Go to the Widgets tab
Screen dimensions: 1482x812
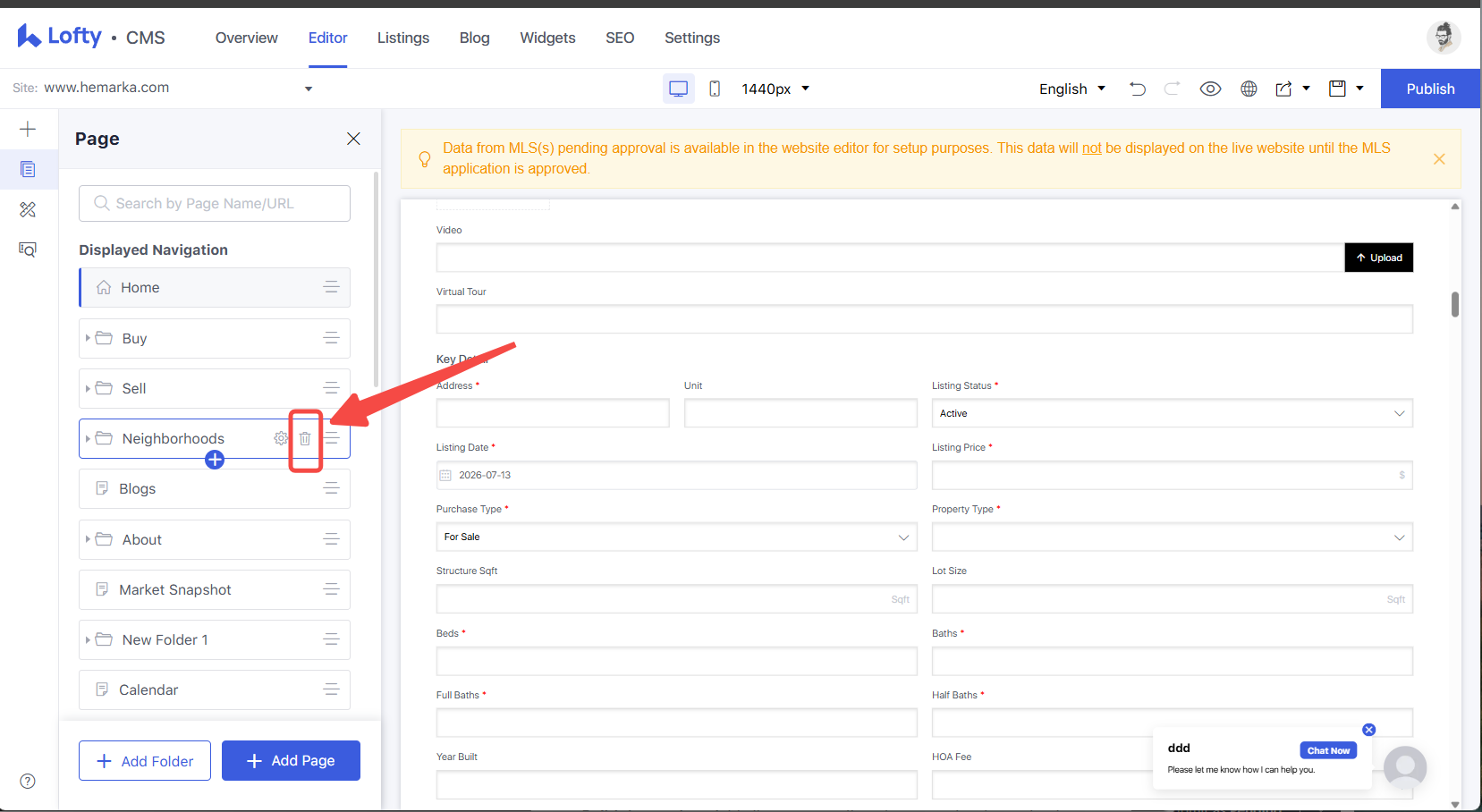(x=547, y=38)
